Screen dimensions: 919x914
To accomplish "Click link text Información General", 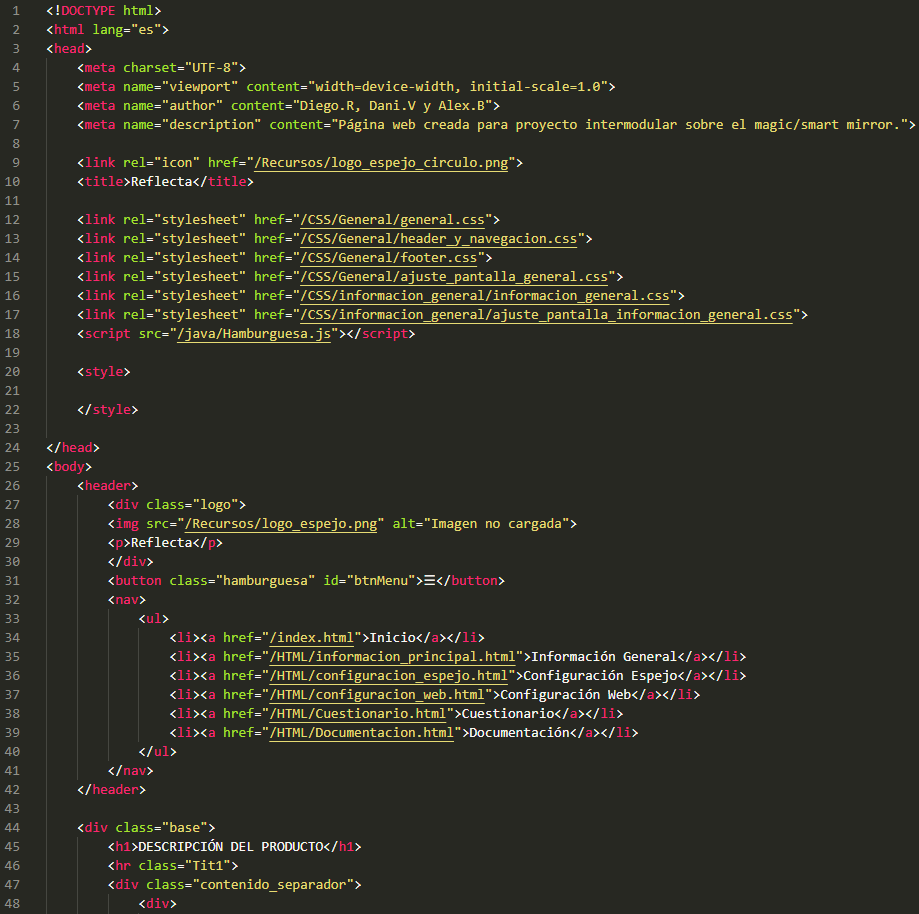I will pos(604,657).
